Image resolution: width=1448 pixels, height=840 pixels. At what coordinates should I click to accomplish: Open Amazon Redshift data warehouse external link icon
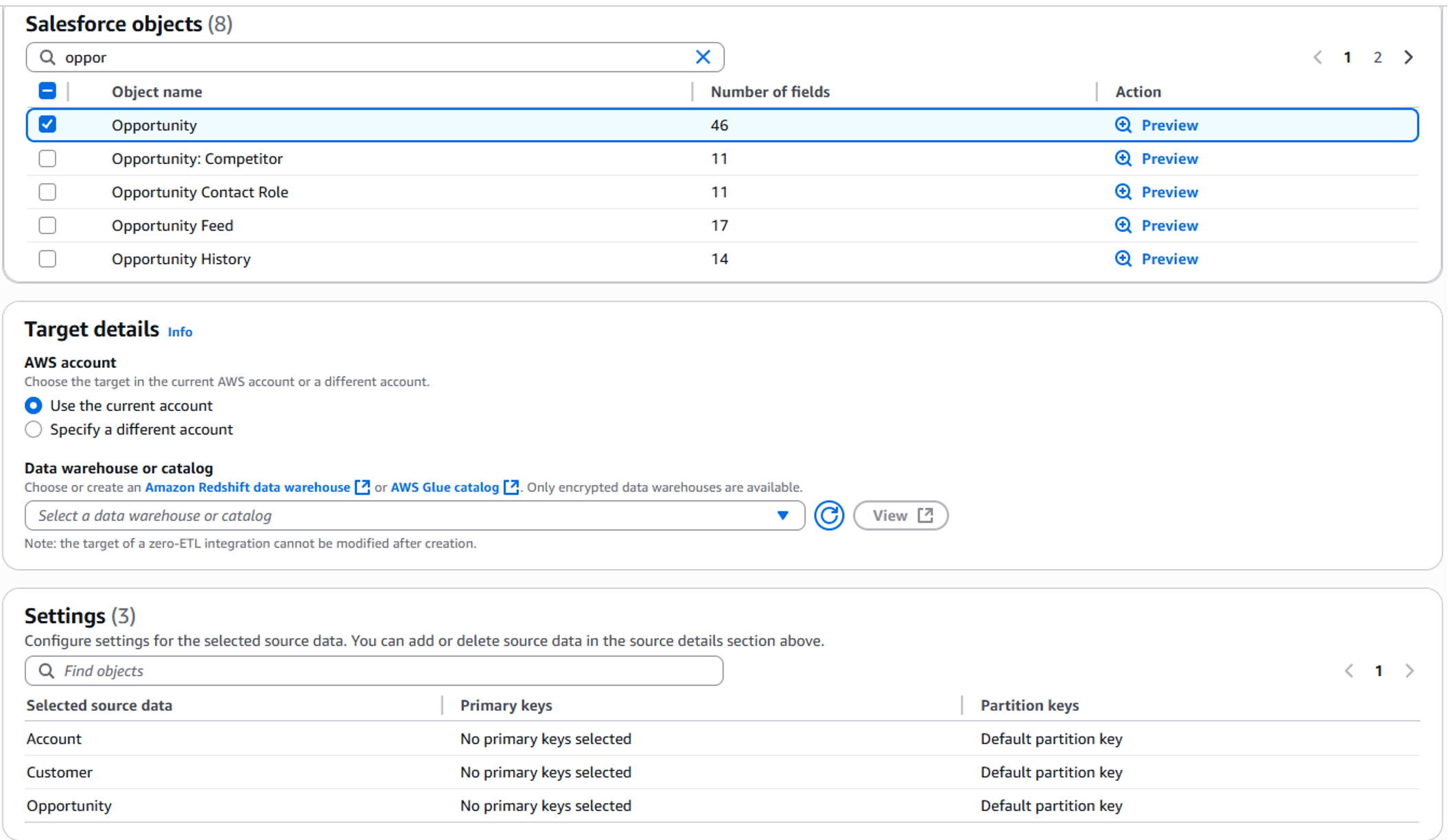(362, 487)
